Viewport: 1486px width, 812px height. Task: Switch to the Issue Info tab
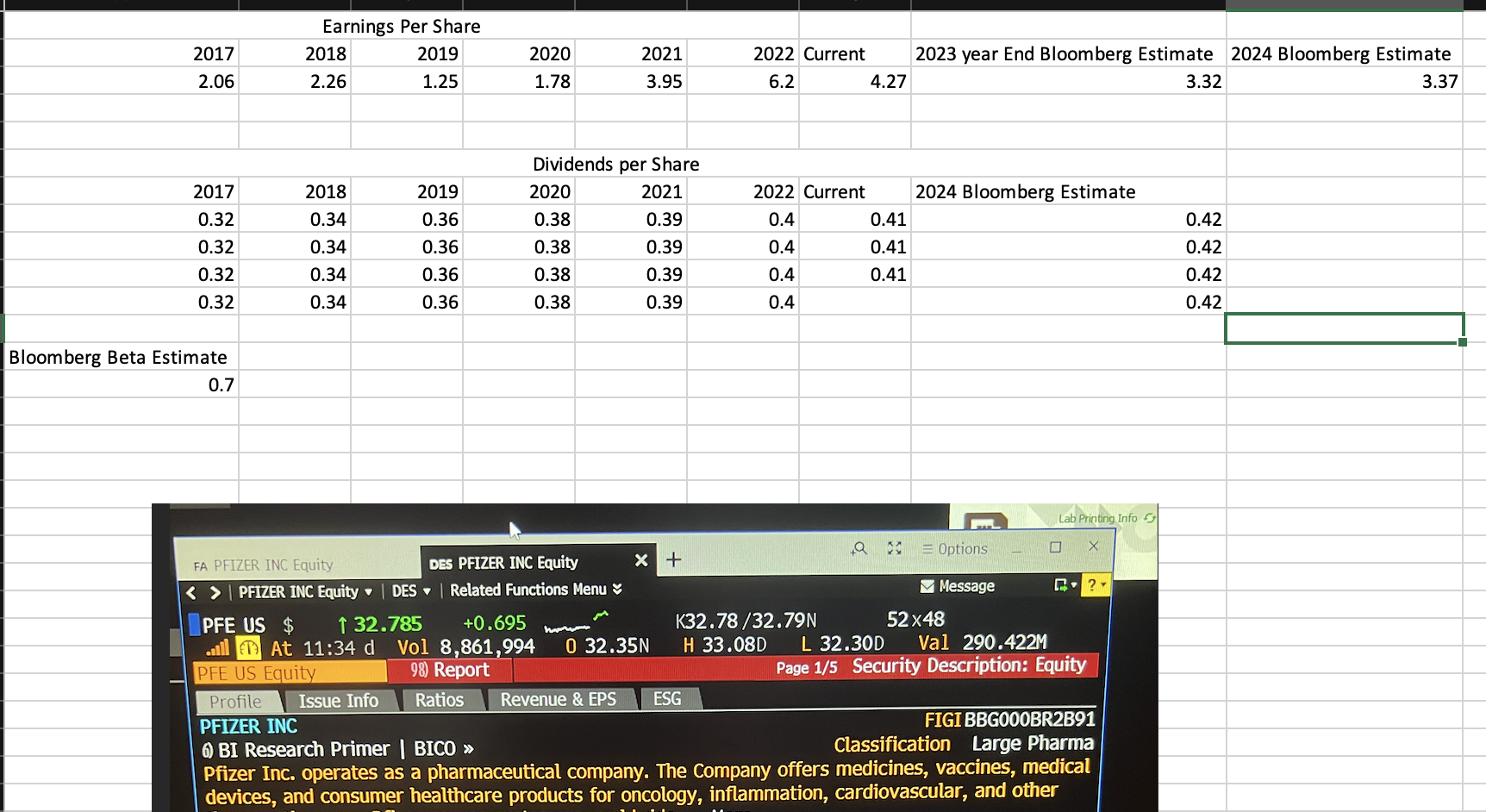point(339,701)
